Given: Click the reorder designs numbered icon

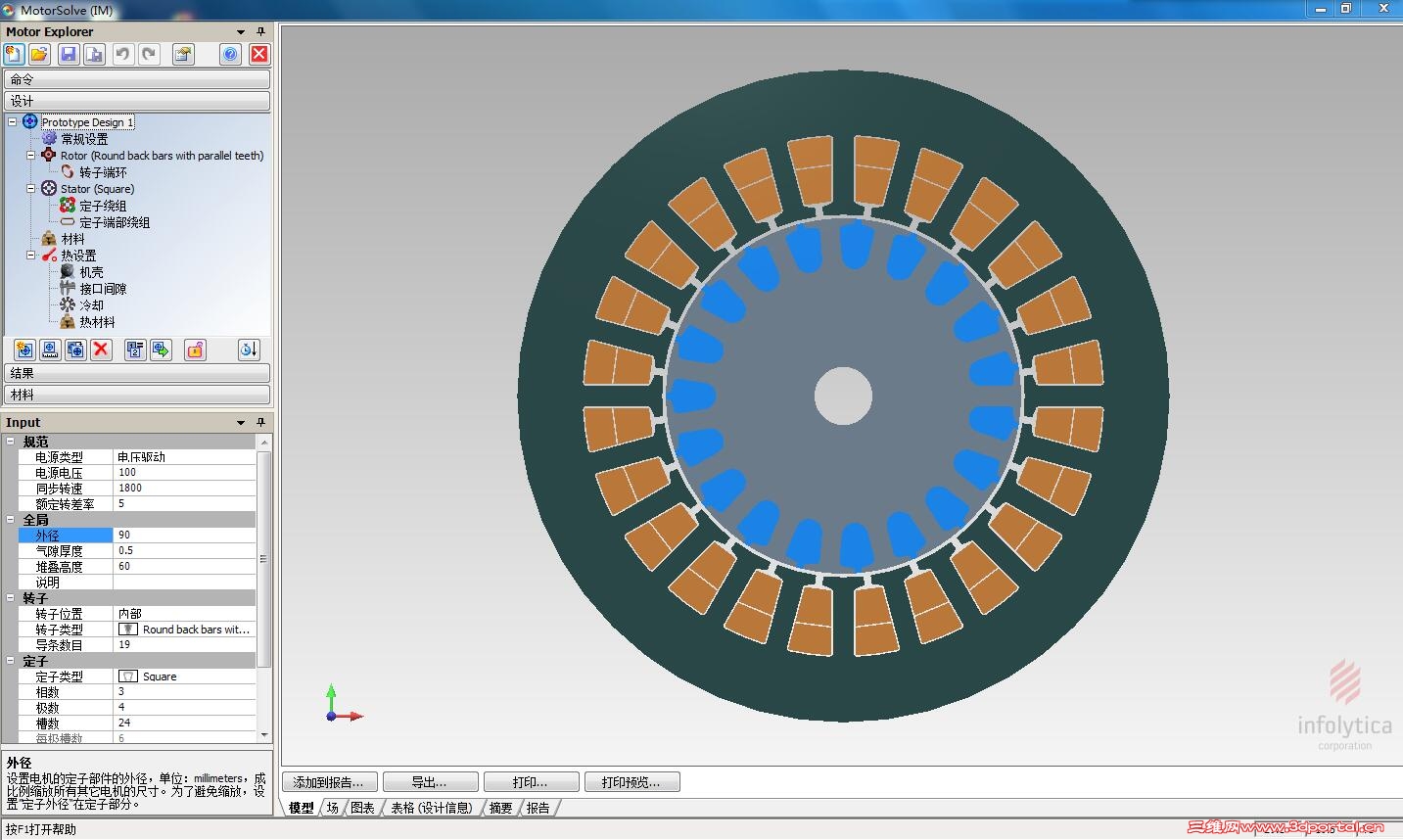Looking at the screenshot, I should point(135,350).
